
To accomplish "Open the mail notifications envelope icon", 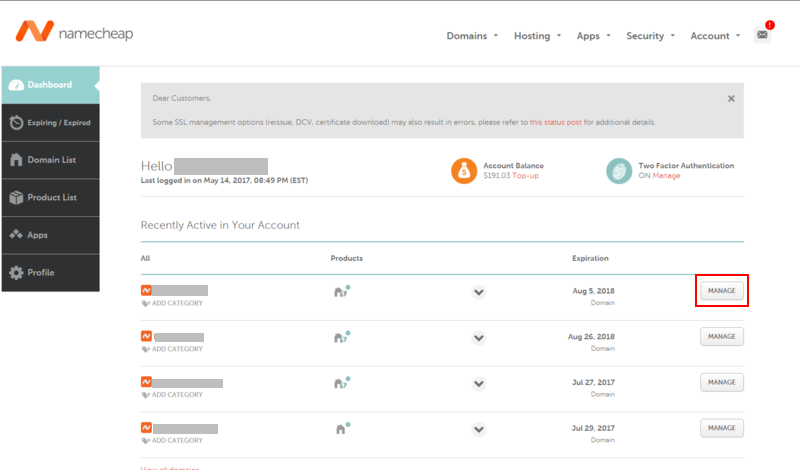I will (x=762, y=35).
